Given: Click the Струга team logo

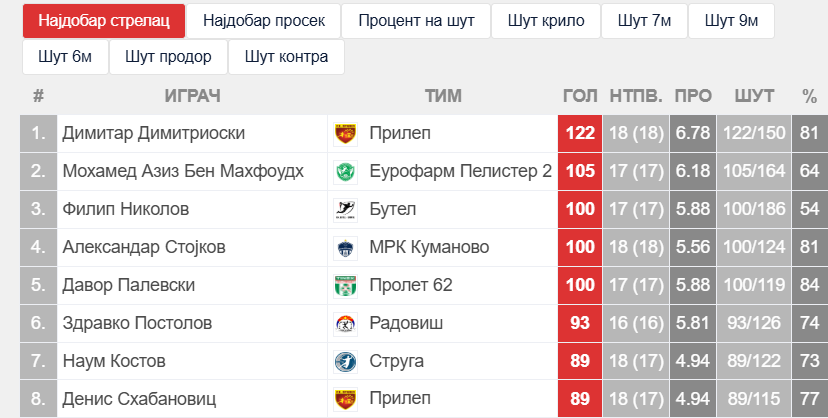Looking at the screenshot, I should pos(345,361).
